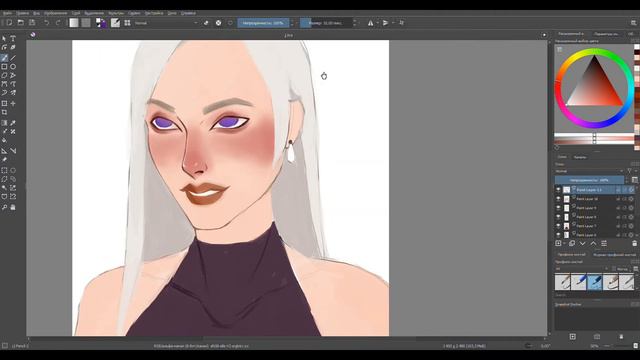640x360 pixels.
Task: Open the Правка menu
Action: [22, 13]
